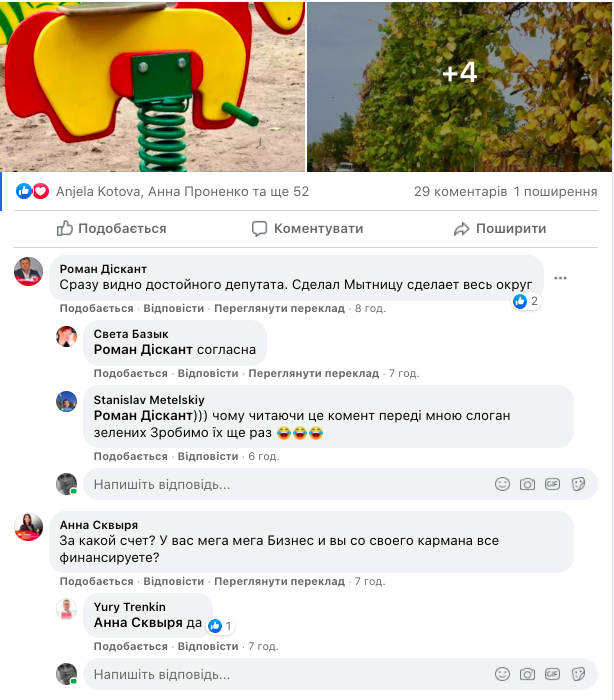This screenshot has width=614, height=700.
Task: Click Відповісти under Анна Сквыря comment
Action: coord(174,581)
